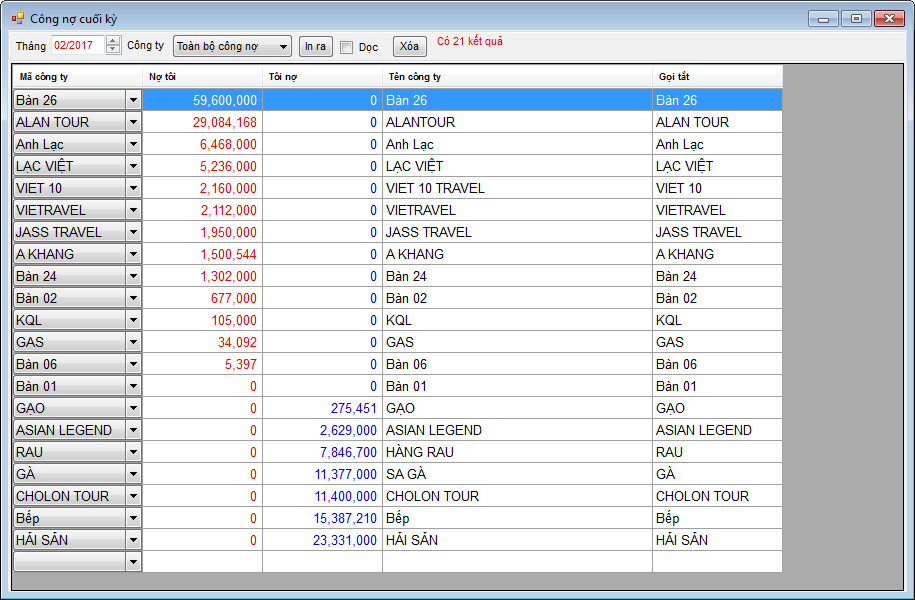Select the 29,084,168 debt cell
This screenshot has width=915, height=600.
(202, 122)
